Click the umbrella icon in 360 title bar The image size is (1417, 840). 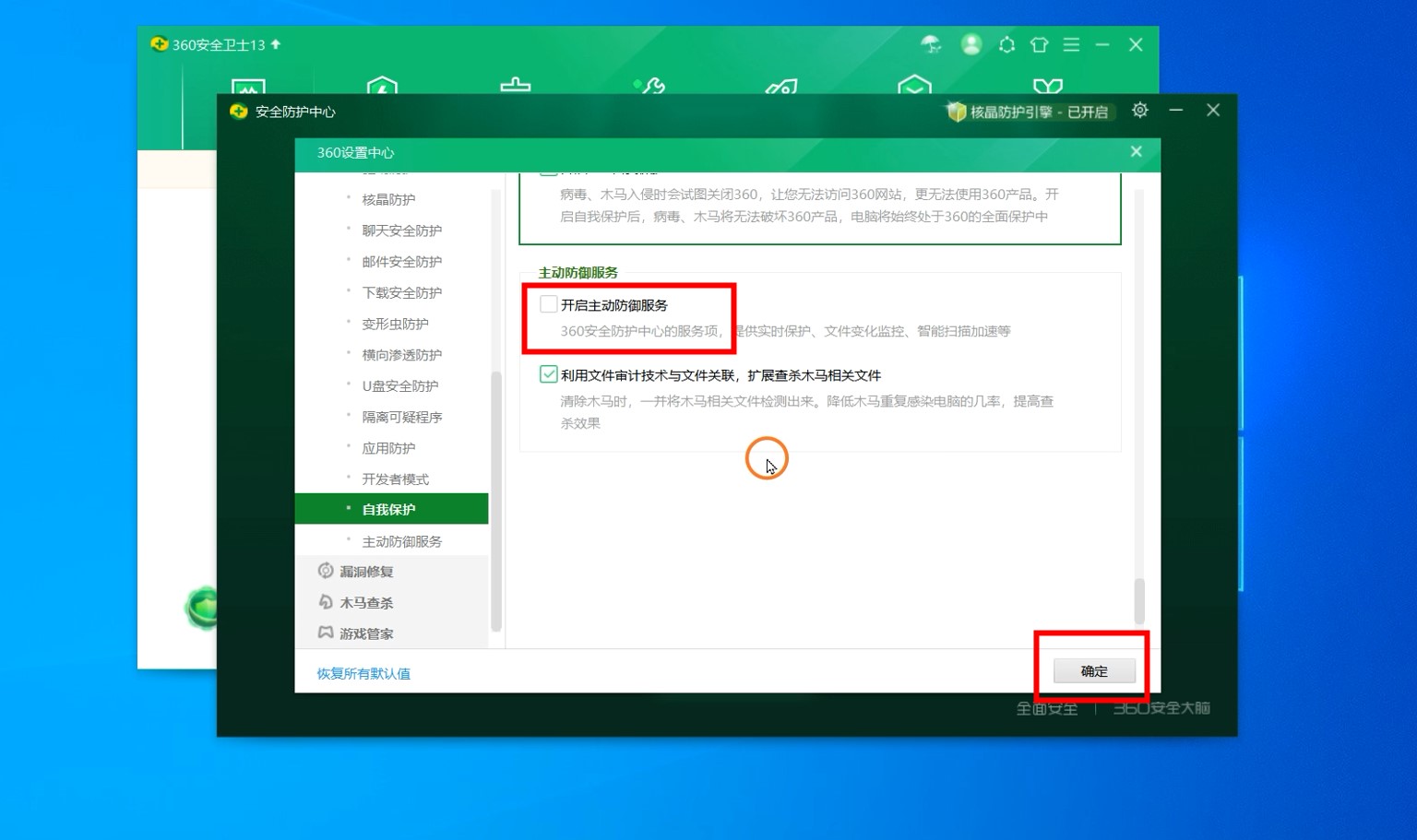click(x=931, y=44)
